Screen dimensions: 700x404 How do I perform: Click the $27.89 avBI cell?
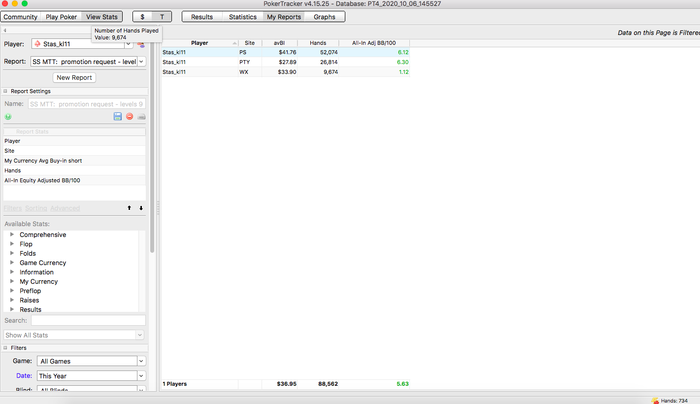click(x=280, y=62)
